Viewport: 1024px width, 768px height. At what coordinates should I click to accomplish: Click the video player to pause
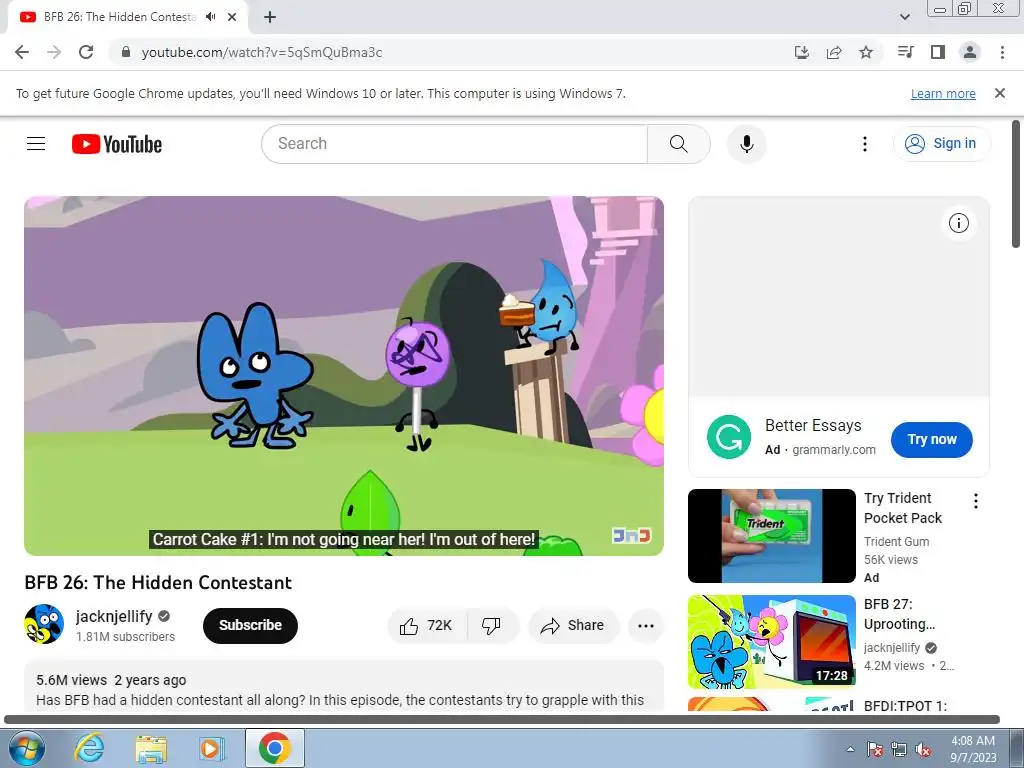[x=344, y=376]
